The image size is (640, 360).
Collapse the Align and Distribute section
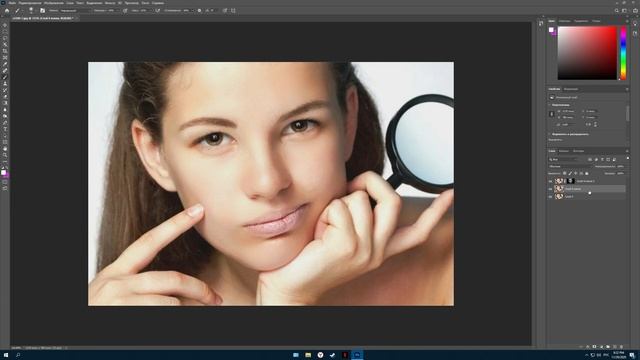pos(549,134)
